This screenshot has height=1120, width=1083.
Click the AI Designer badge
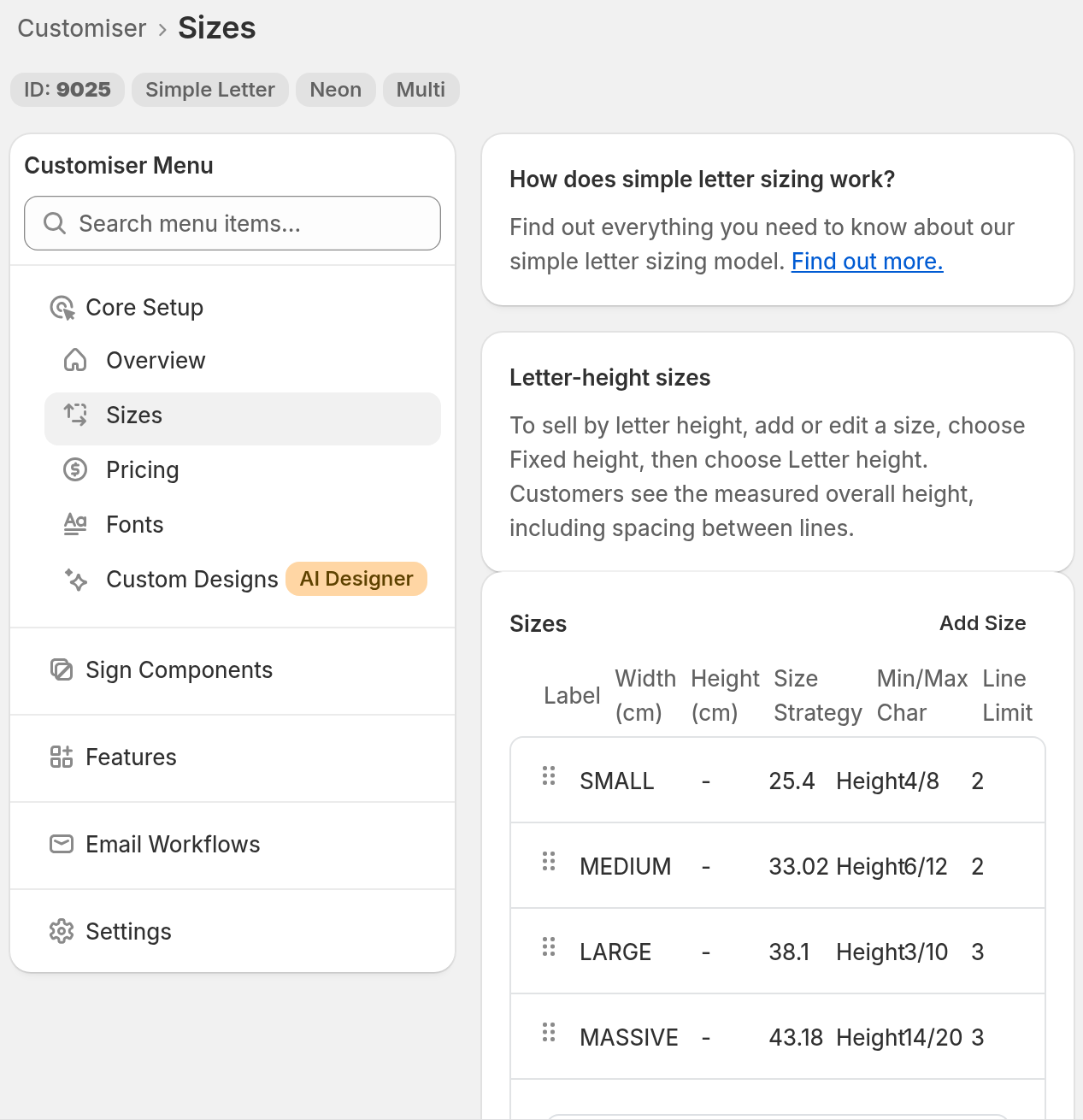click(x=356, y=579)
